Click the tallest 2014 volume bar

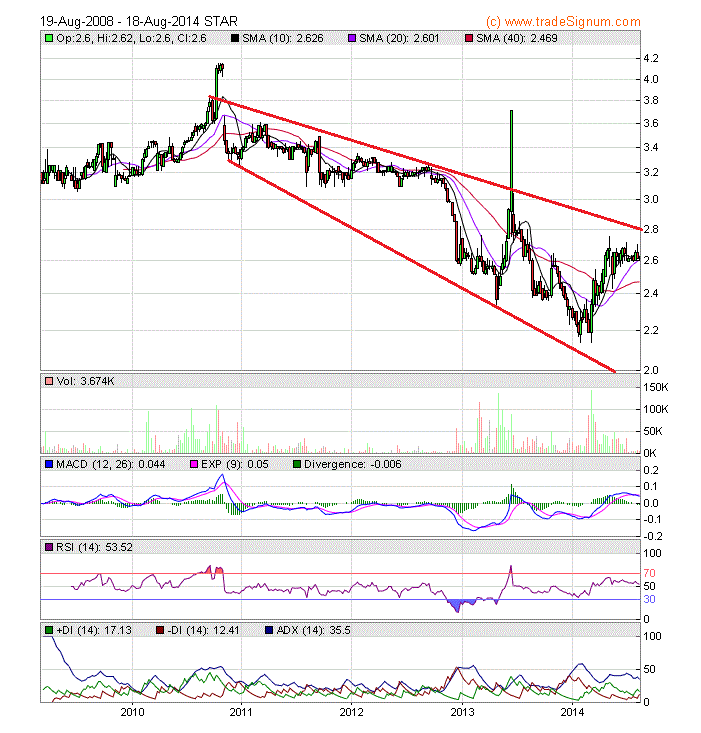pos(592,421)
